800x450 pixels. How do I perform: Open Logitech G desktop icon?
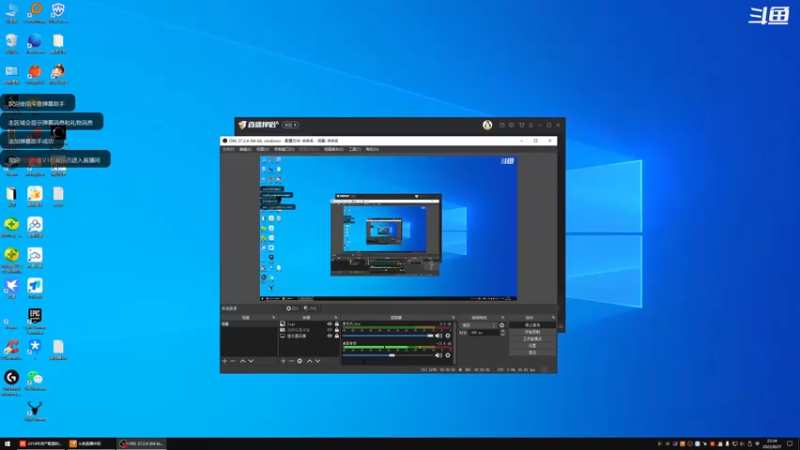click(11, 383)
